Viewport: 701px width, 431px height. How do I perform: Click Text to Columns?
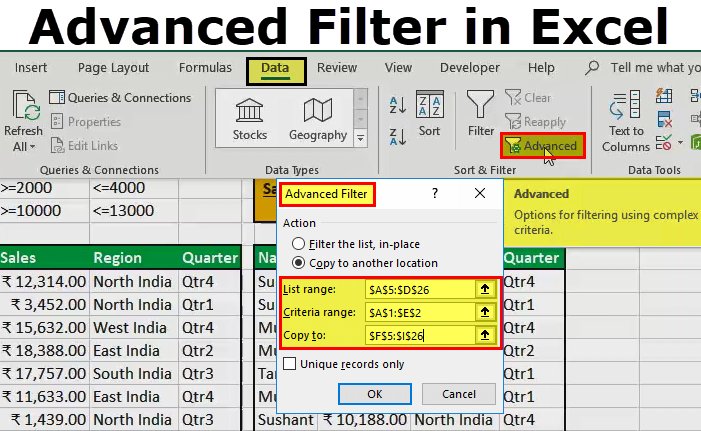pos(625,121)
